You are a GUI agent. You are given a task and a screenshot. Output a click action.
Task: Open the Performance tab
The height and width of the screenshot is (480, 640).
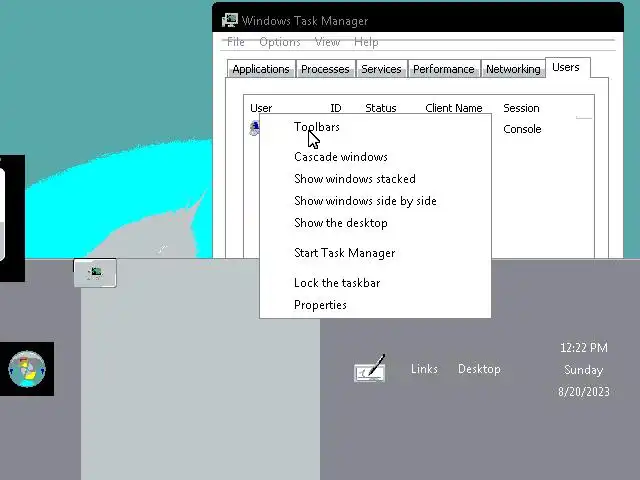(x=444, y=69)
